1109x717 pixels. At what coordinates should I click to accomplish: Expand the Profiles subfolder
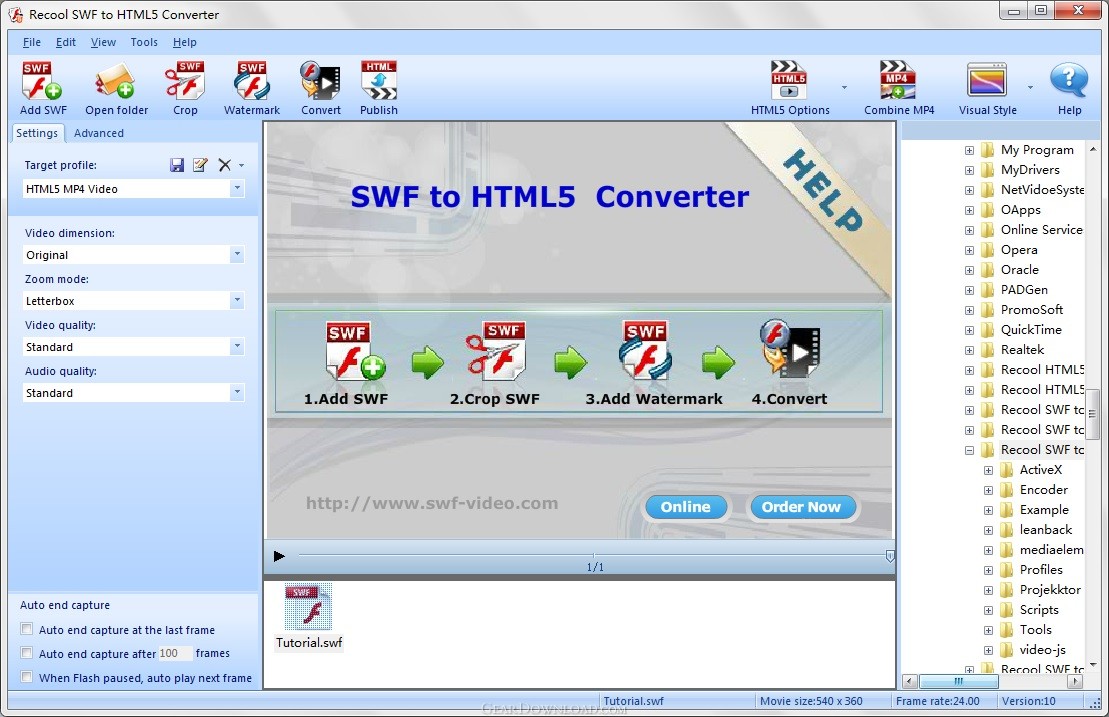pyautogui.click(x=988, y=570)
